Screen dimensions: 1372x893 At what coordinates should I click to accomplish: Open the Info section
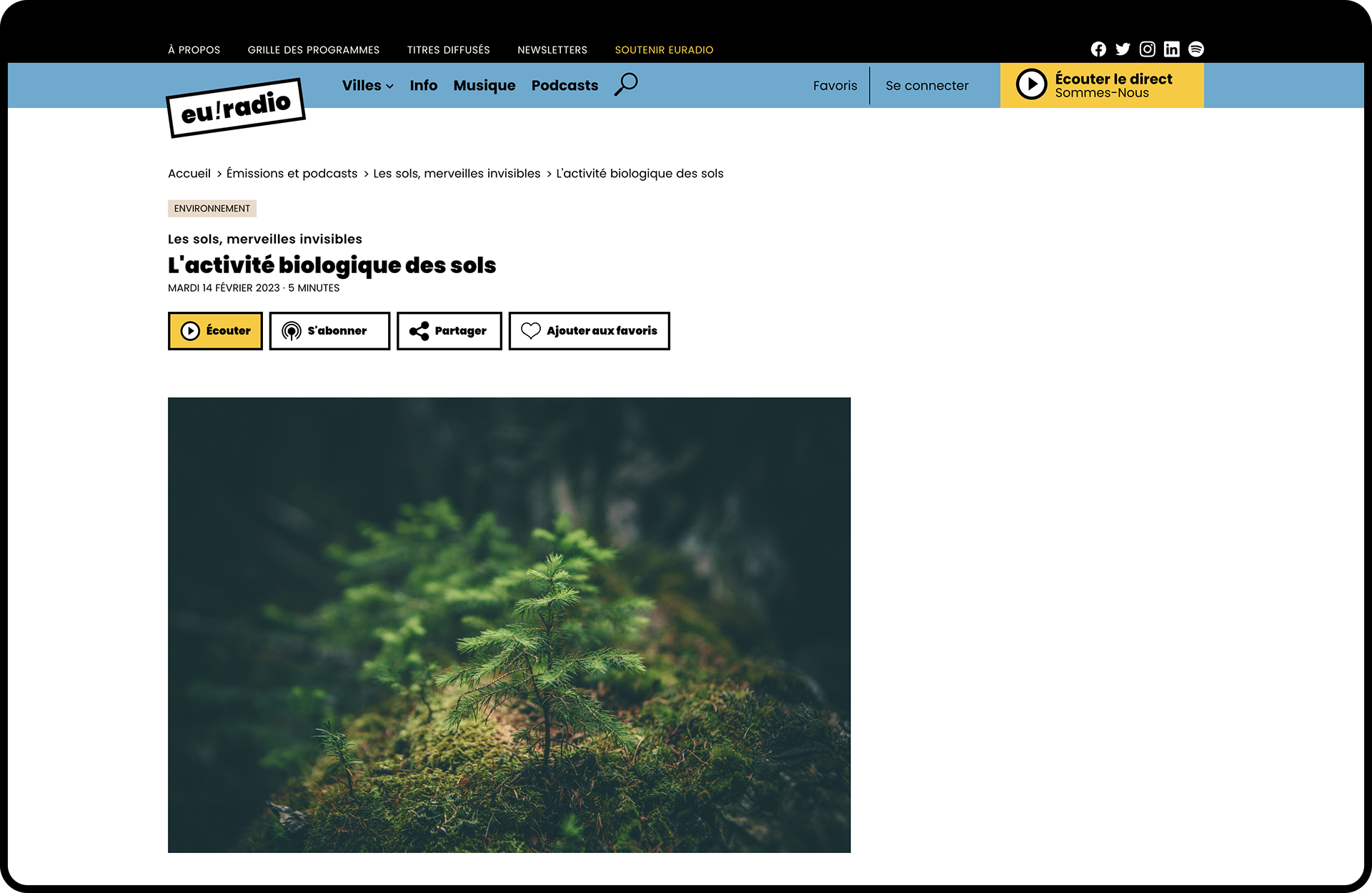[423, 86]
